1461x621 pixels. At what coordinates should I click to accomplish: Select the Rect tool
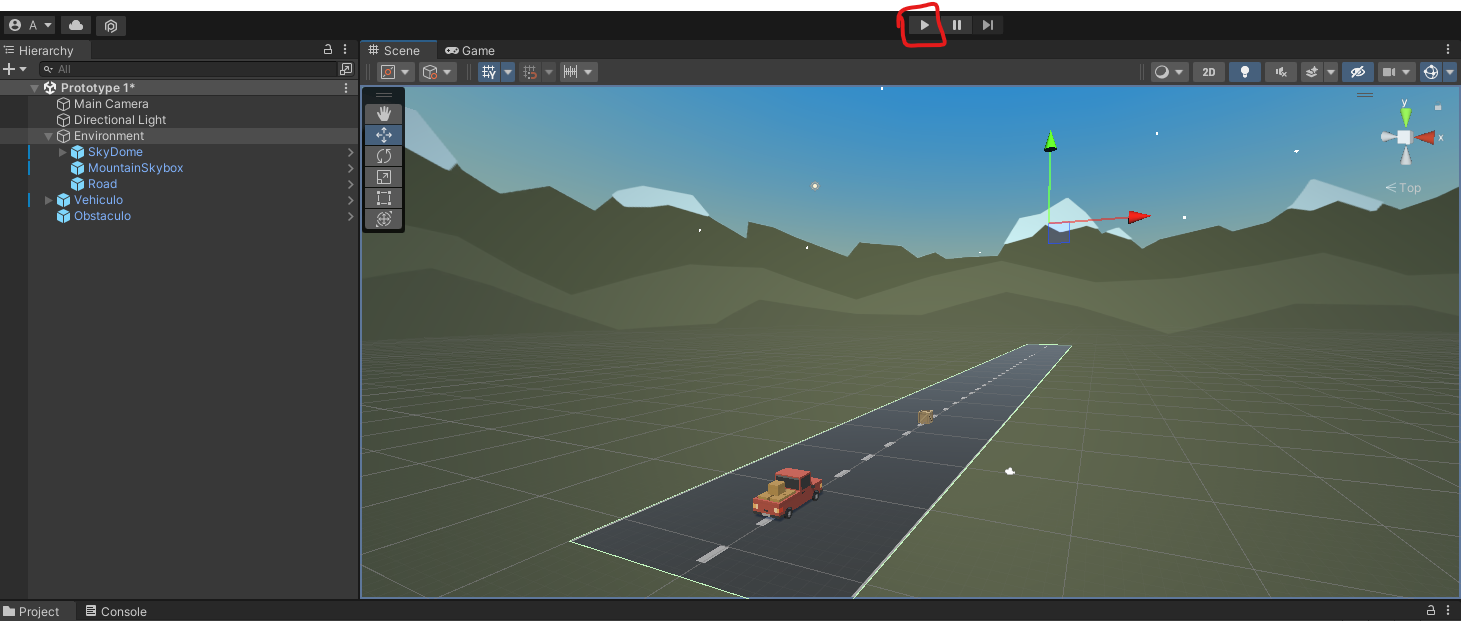[383, 198]
